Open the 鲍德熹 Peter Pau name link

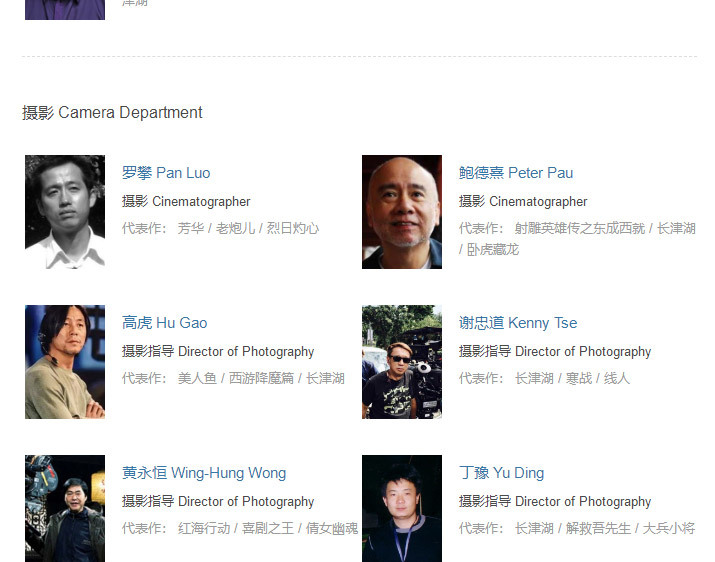pyautogui.click(x=515, y=173)
